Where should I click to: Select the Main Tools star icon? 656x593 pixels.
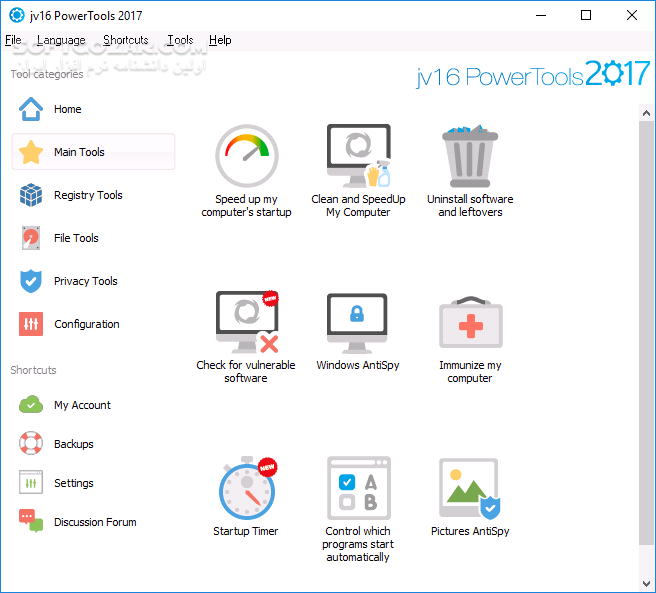point(31,152)
